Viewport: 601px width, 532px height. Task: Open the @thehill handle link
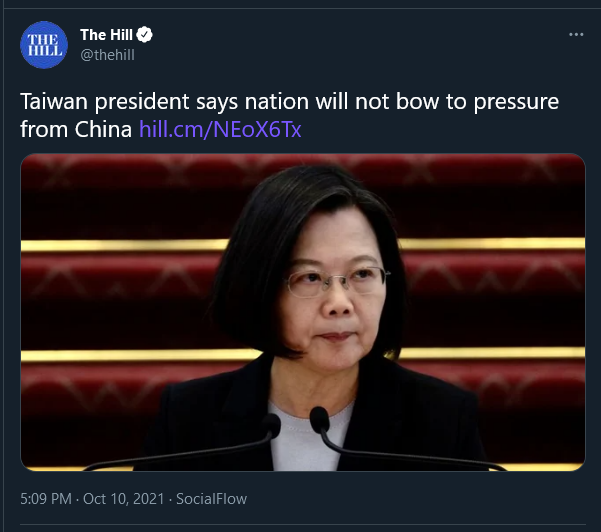(x=107, y=55)
